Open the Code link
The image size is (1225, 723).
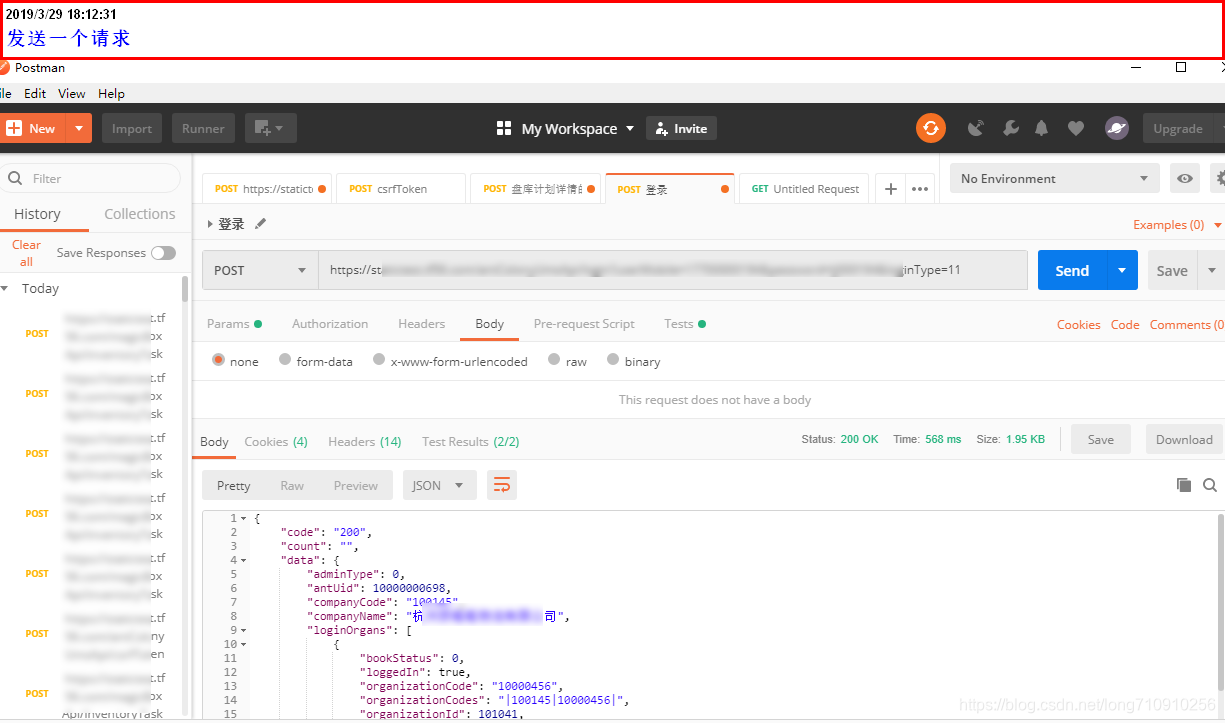coord(1125,324)
